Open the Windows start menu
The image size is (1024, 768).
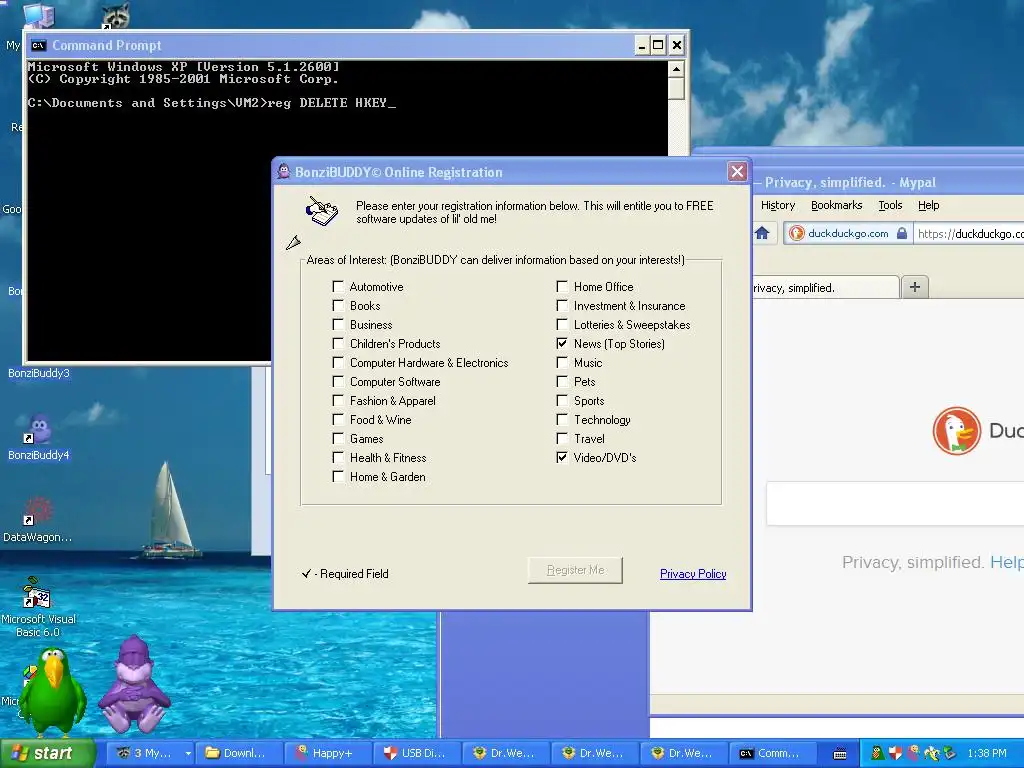click(48, 753)
